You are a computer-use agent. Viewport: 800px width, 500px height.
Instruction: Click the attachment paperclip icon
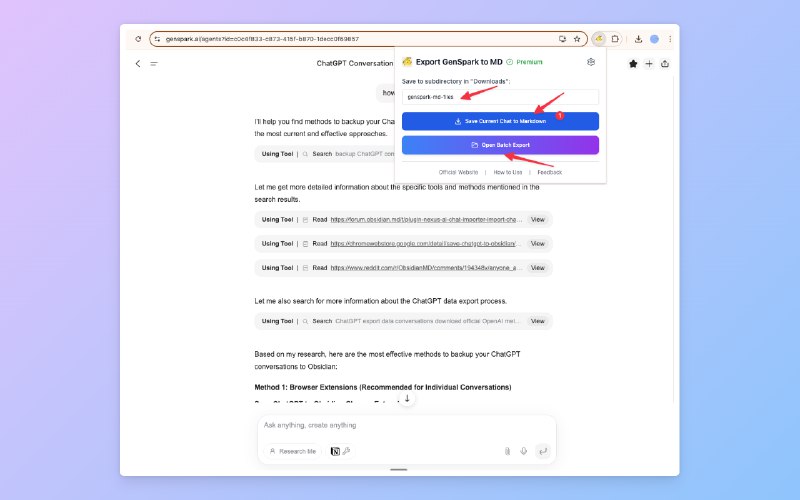[507, 451]
